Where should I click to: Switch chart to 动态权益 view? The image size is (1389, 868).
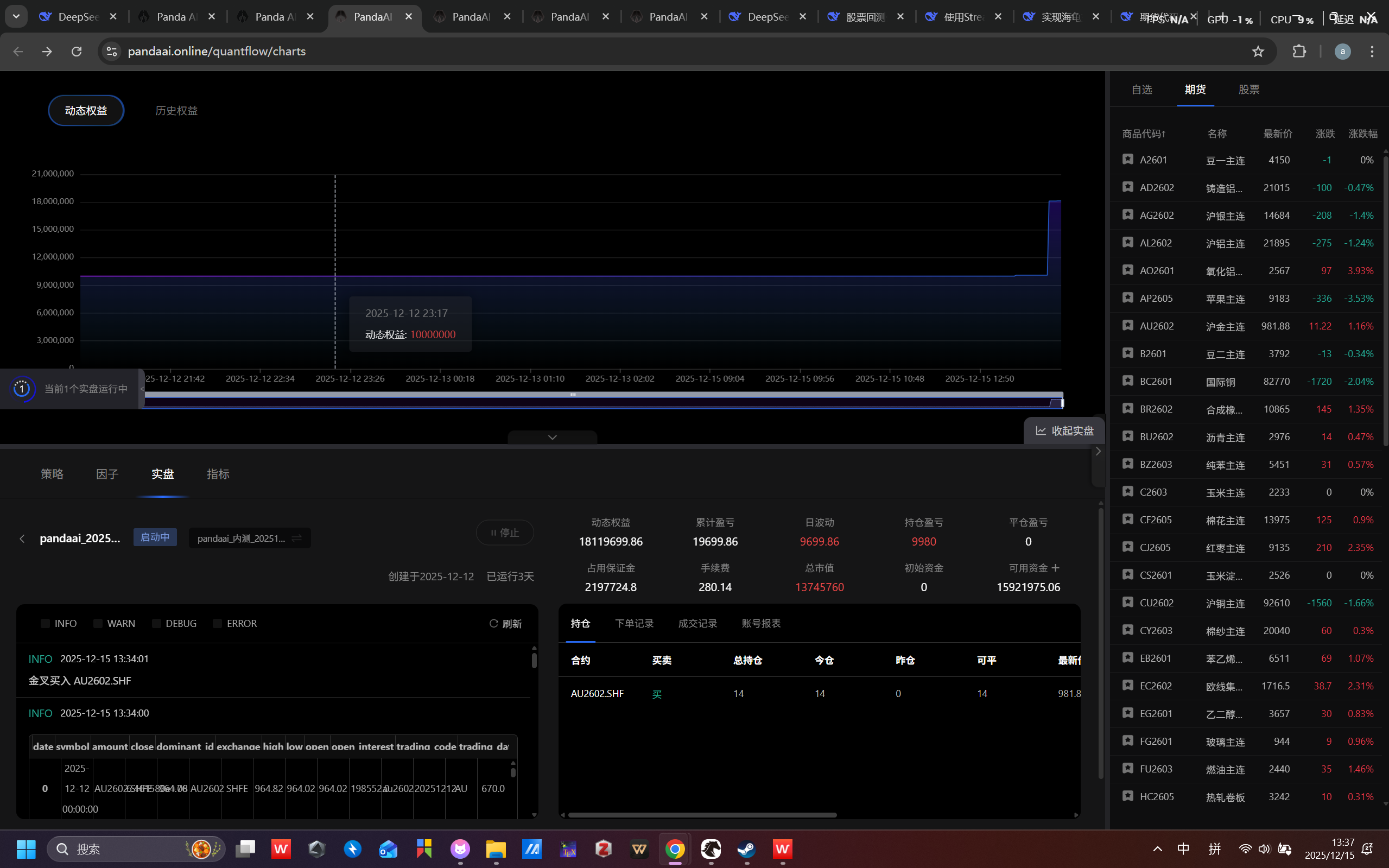coord(86,110)
